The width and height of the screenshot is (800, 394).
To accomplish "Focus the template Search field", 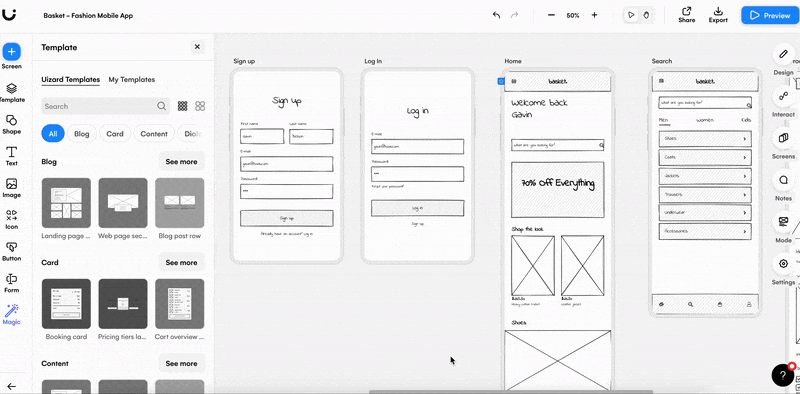I will 106,106.
